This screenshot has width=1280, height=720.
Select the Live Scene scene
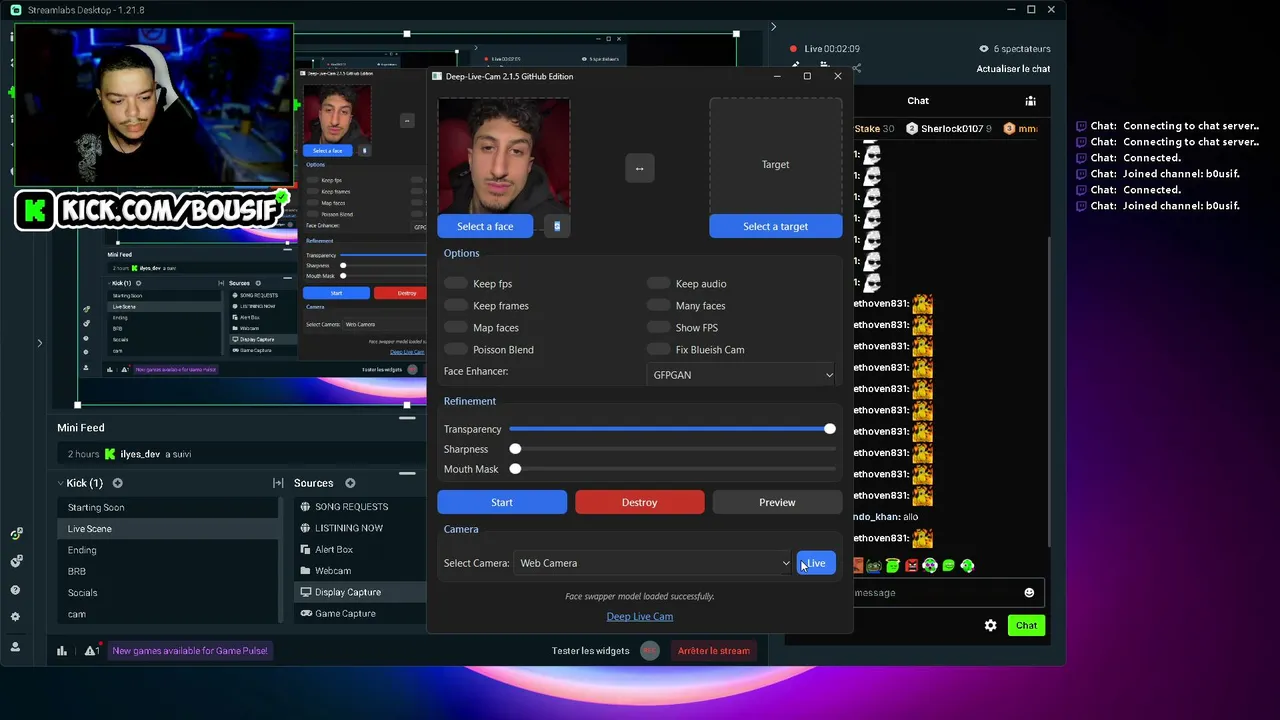(x=168, y=529)
